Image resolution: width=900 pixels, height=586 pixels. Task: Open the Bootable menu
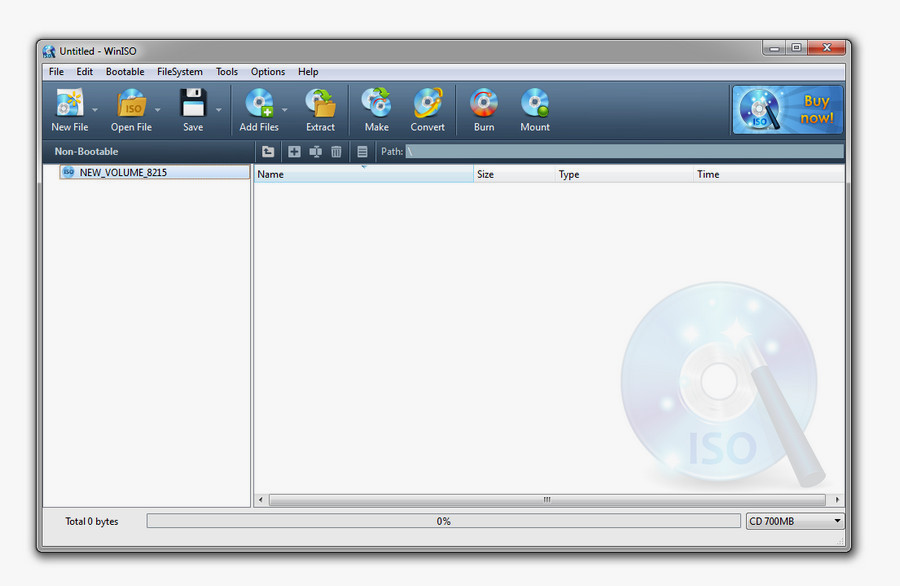click(125, 72)
